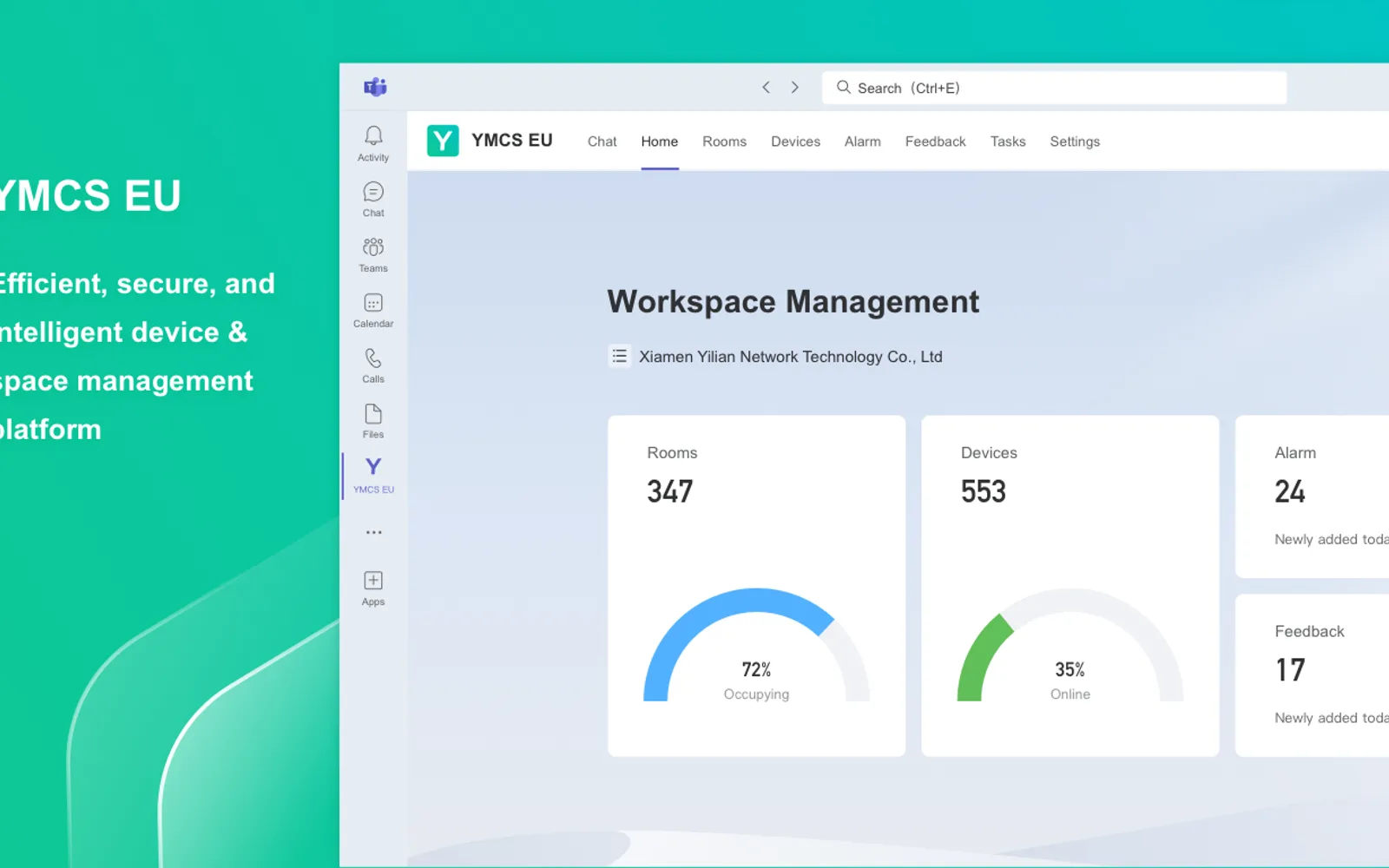
Task: Open the Apps store icon
Action: click(373, 588)
